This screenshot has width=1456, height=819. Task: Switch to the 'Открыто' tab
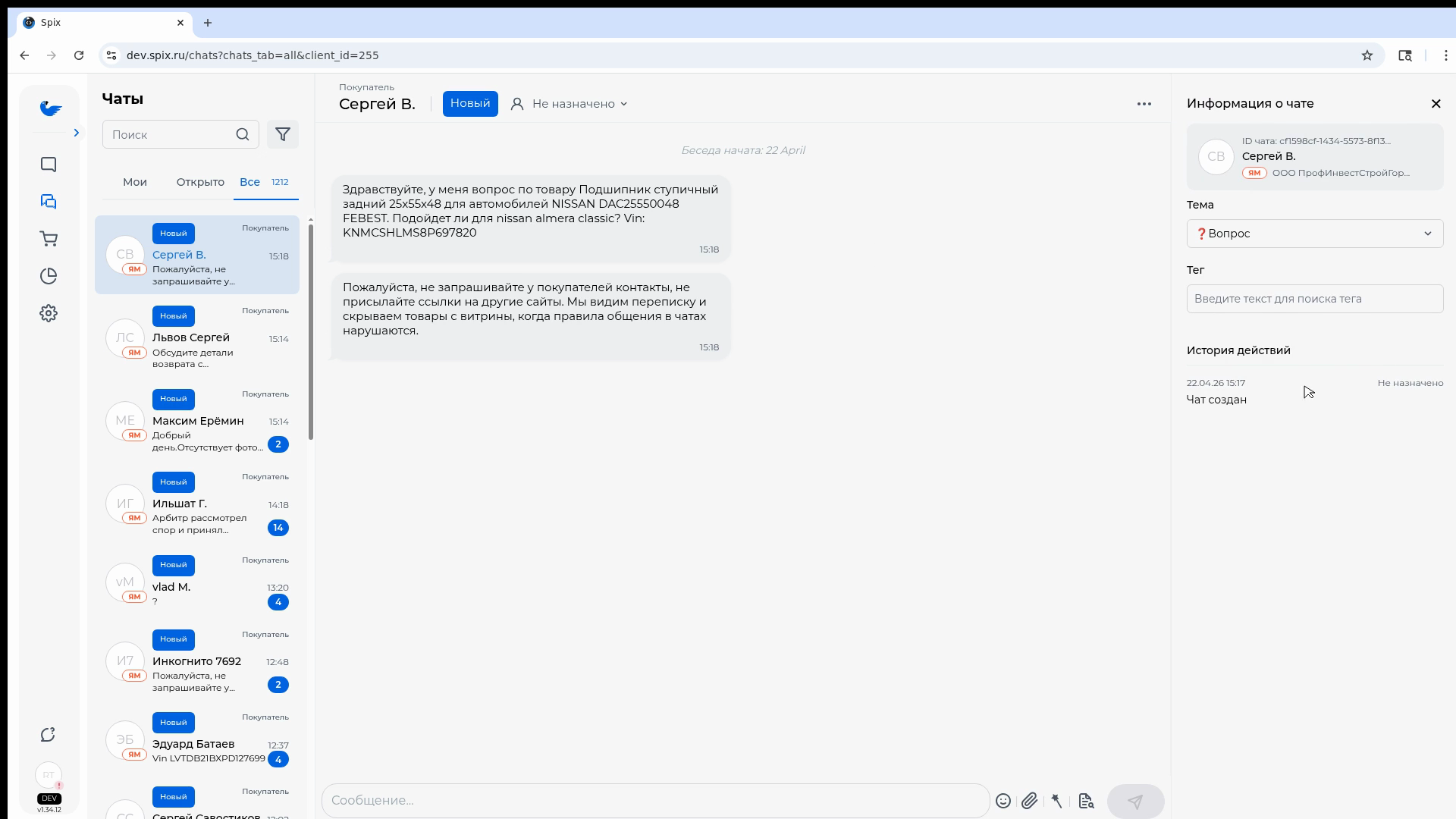tap(200, 182)
